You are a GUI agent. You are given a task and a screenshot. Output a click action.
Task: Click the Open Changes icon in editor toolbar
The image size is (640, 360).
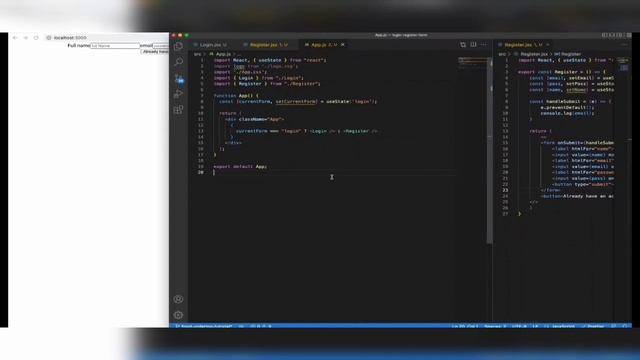pos(463,44)
